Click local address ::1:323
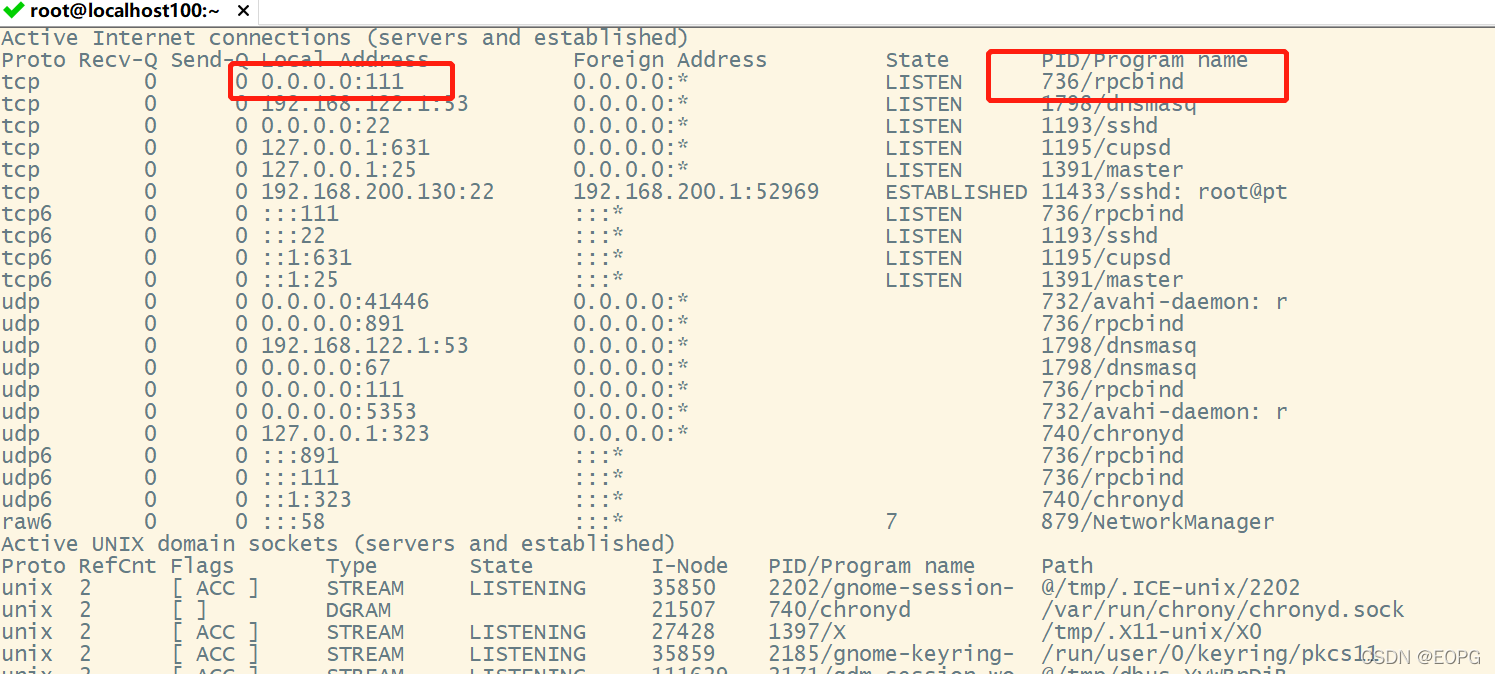Screen dimensions: 1495x674 click(307, 500)
